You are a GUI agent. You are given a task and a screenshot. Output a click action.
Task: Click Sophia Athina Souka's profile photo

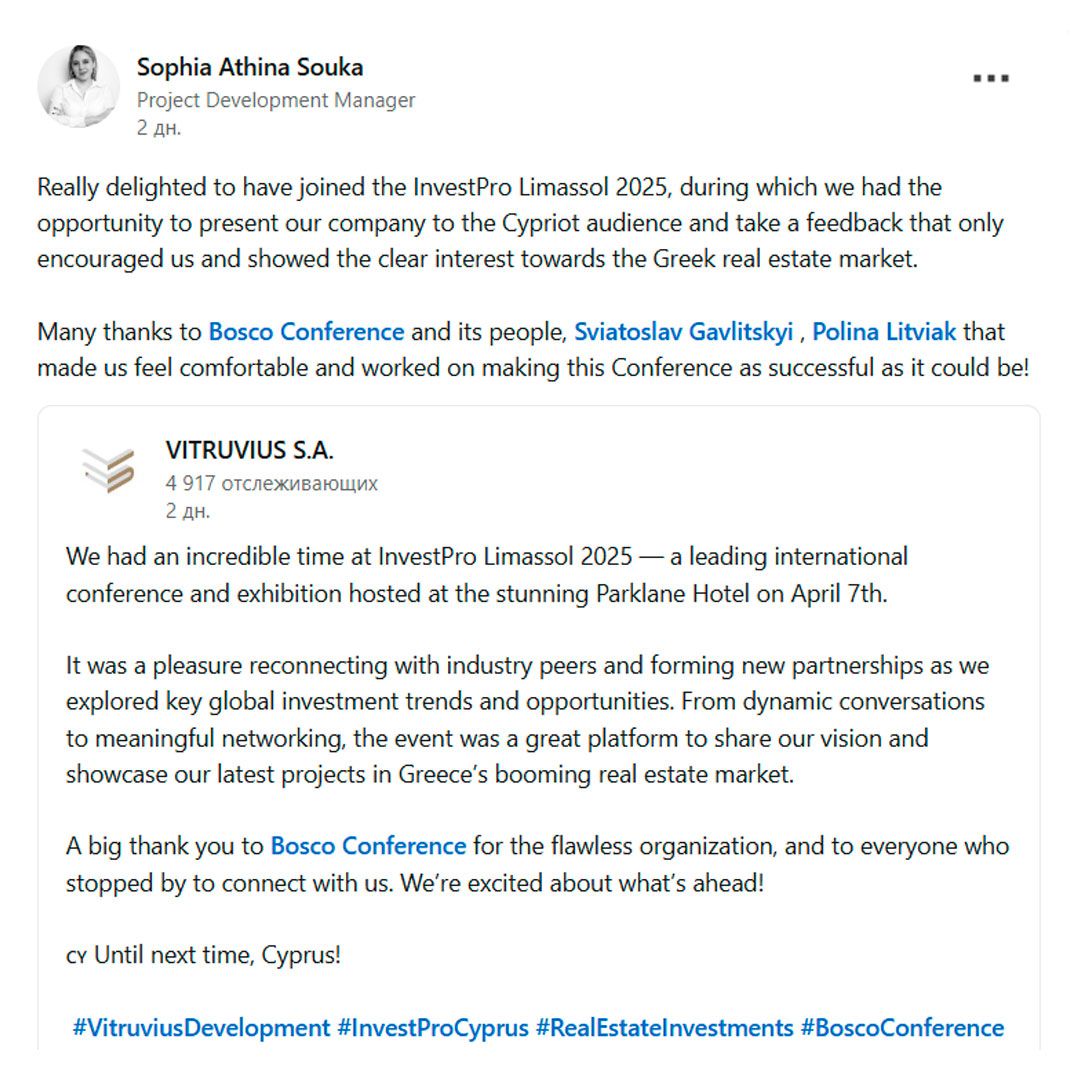(x=78, y=86)
